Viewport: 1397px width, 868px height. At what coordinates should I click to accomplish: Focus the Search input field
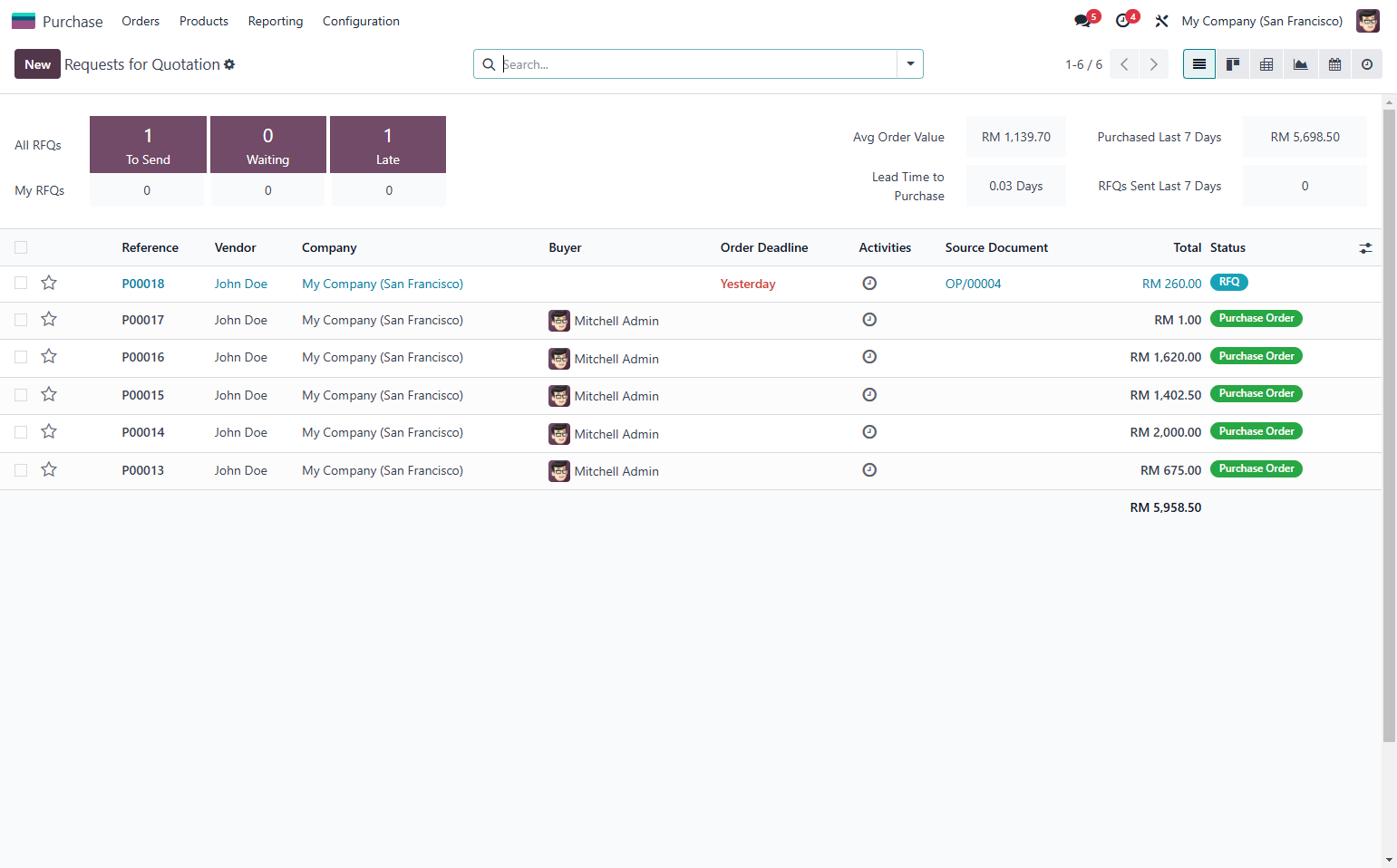click(x=698, y=64)
